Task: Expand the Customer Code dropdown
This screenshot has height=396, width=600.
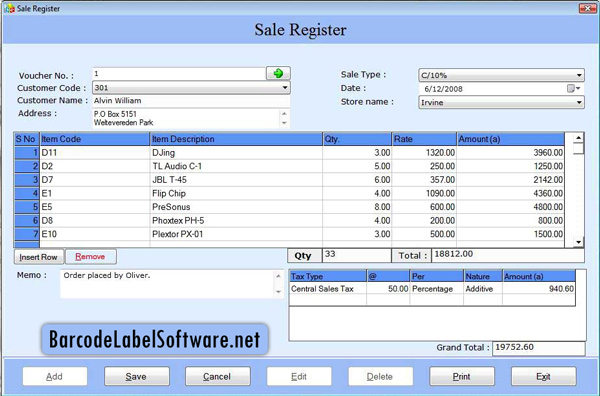Action: point(285,88)
